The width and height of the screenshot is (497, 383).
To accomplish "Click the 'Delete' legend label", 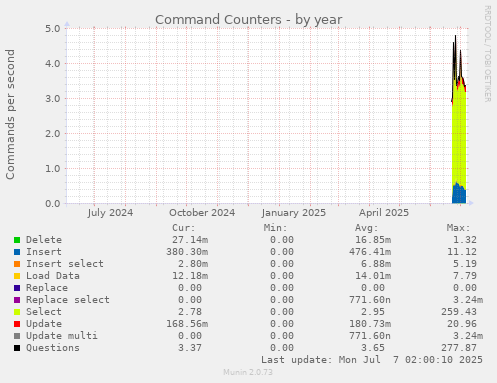I will [44, 240].
